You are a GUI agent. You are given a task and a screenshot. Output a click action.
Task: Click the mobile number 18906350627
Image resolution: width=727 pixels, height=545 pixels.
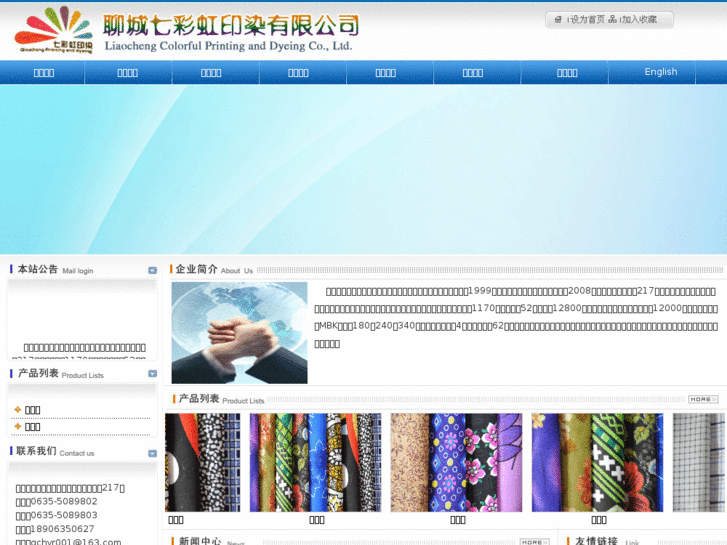62,529
